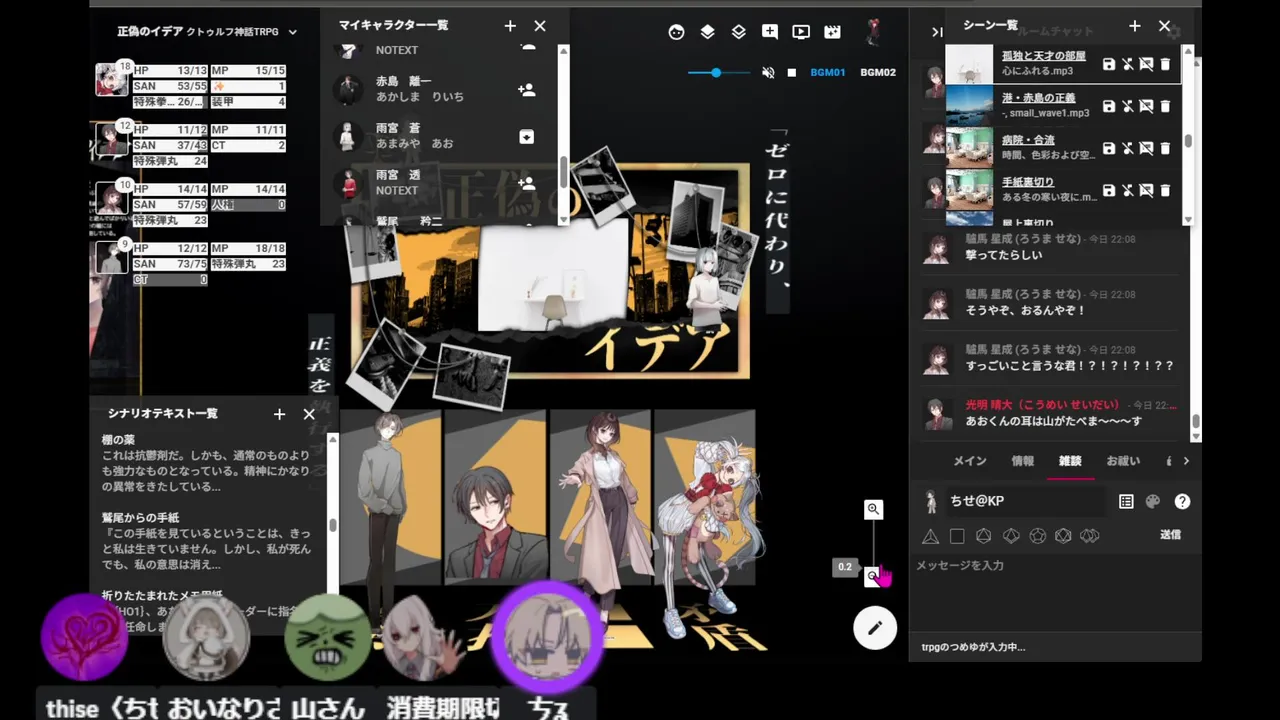
Task: Close the シナリオテキスト一覧 panel
Action: pos(309,414)
